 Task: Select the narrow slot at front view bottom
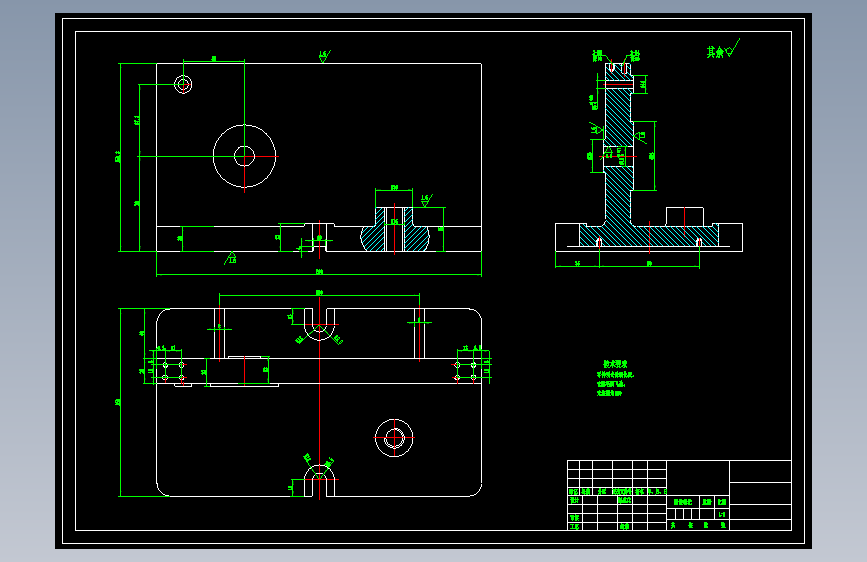click(320, 237)
